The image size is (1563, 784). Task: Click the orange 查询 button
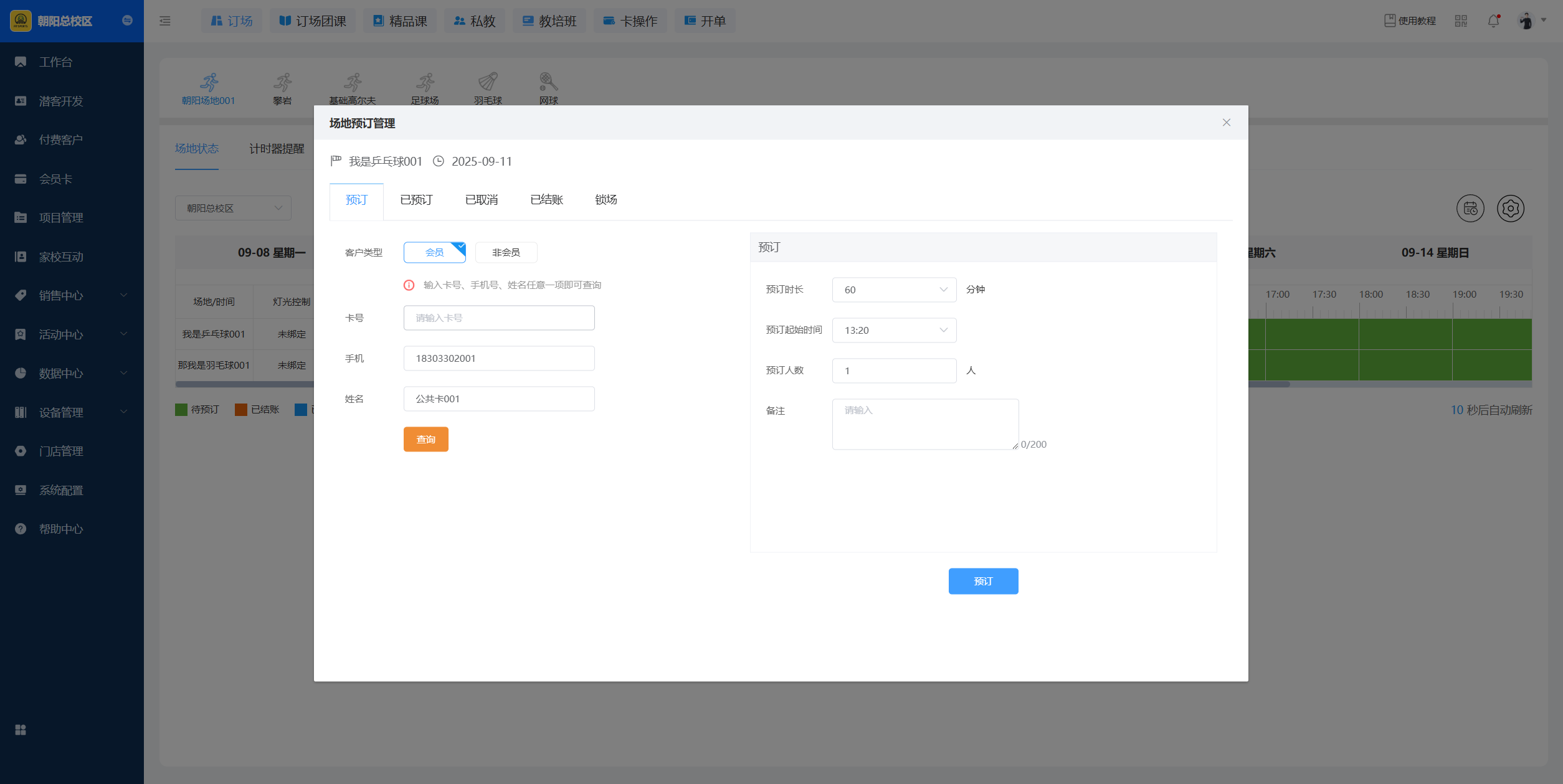425,439
